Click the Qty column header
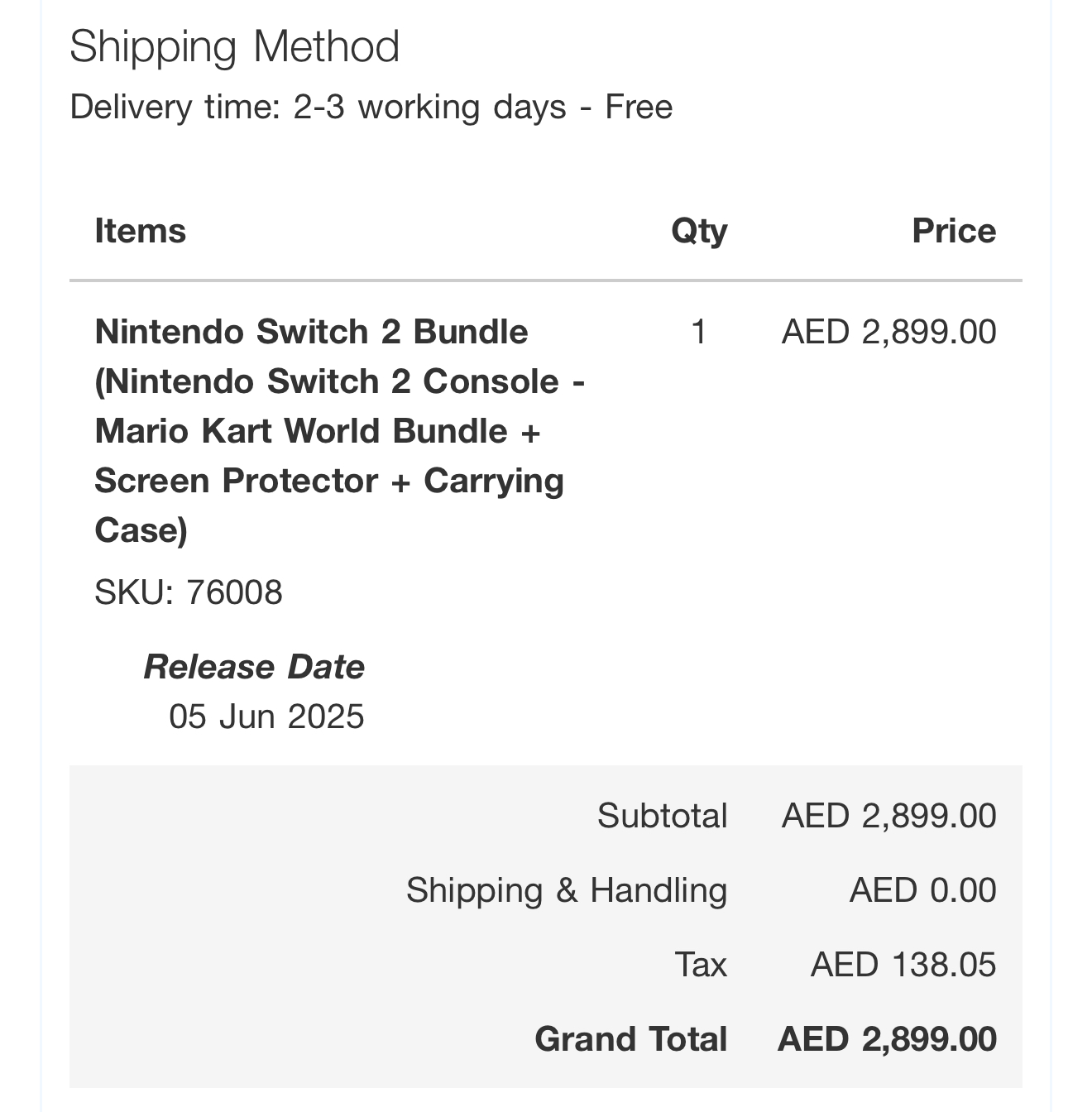This screenshot has height=1112, width=1092. [x=699, y=231]
